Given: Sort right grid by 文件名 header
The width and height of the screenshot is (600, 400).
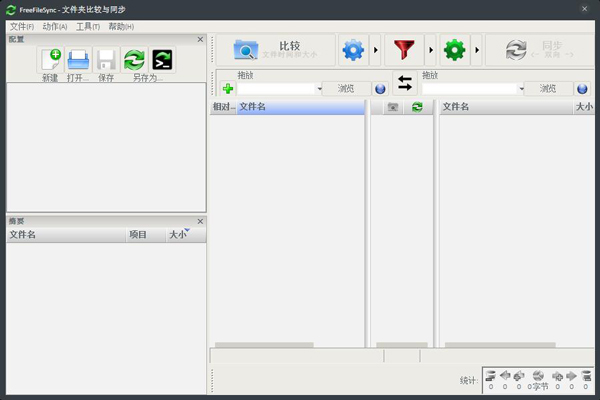Looking at the screenshot, I should [506, 107].
